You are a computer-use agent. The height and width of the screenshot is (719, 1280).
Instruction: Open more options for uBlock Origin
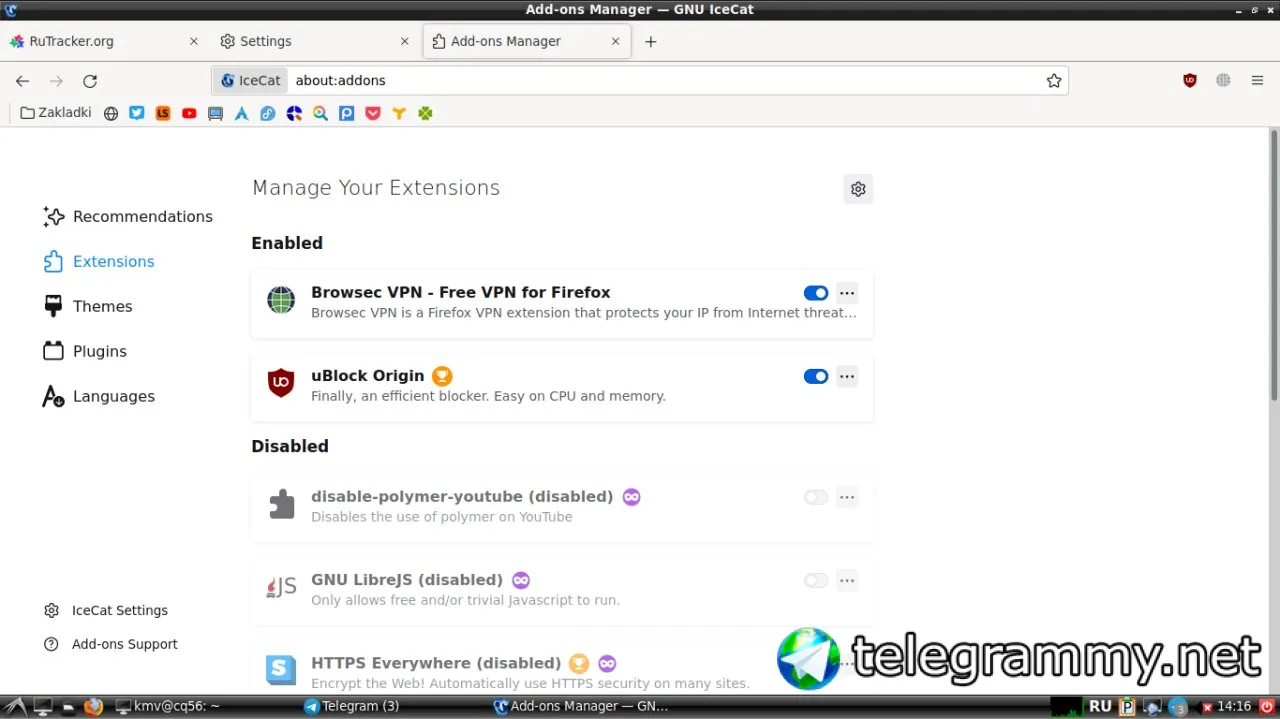click(847, 377)
